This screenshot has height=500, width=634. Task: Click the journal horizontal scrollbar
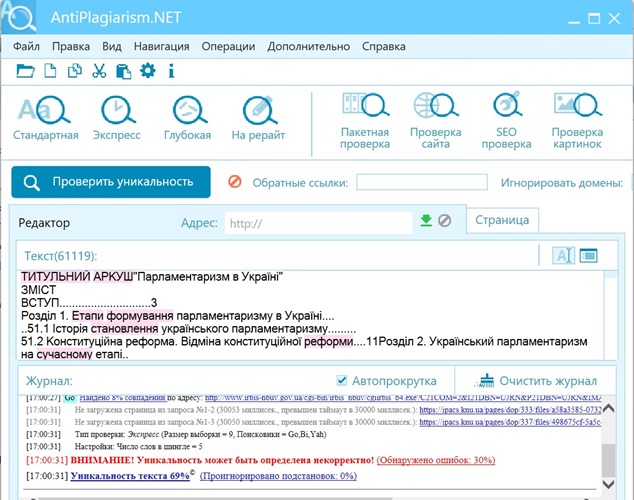click(x=215, y=498)
